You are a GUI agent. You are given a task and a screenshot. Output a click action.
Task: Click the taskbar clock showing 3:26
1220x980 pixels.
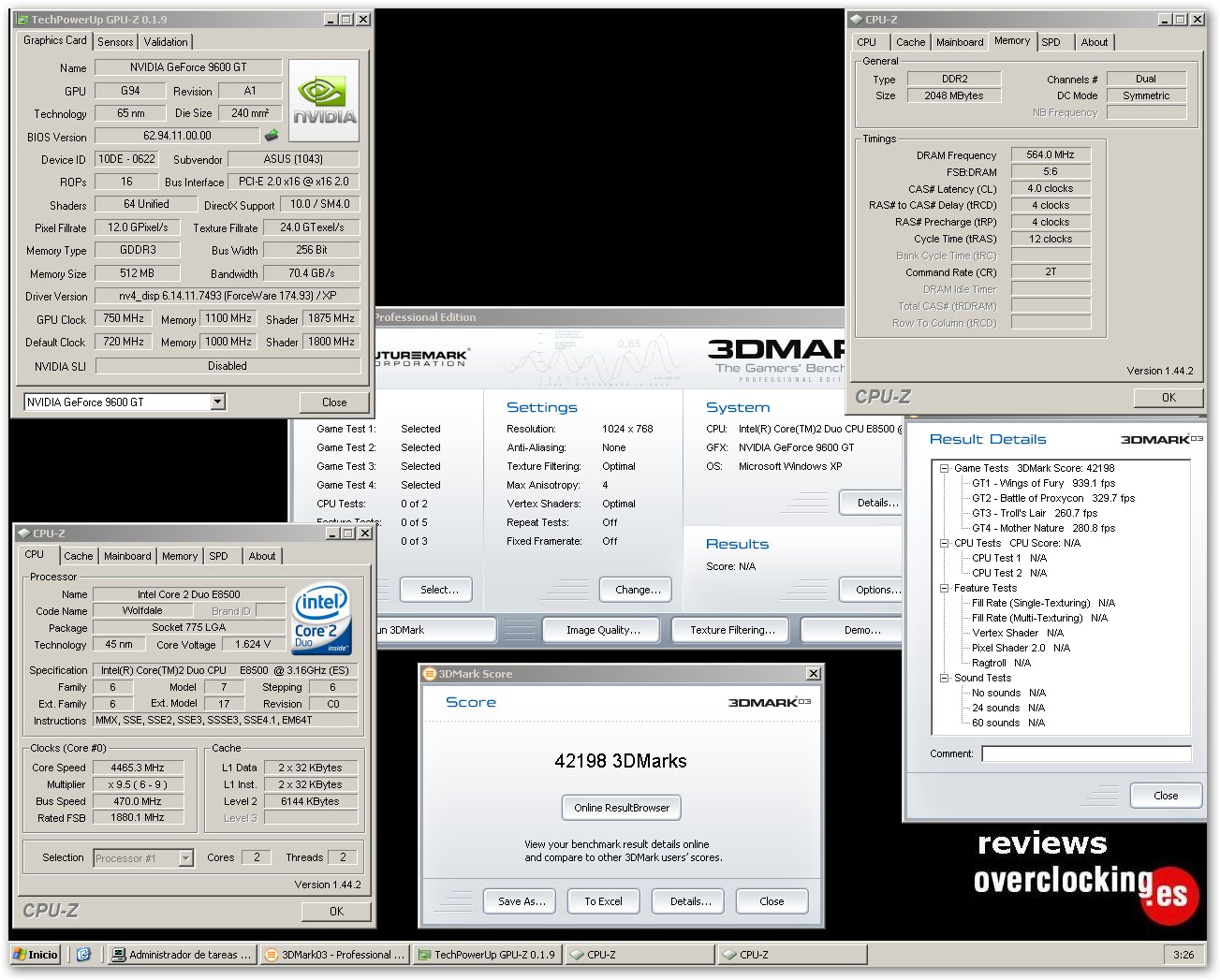coord(1183,955)
